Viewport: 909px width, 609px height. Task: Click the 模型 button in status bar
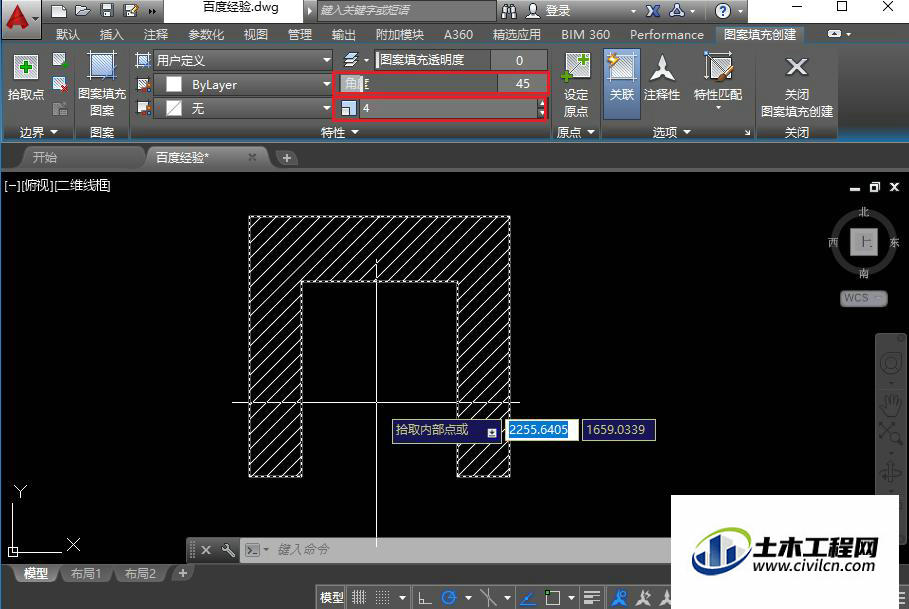[x=332, y=597]
